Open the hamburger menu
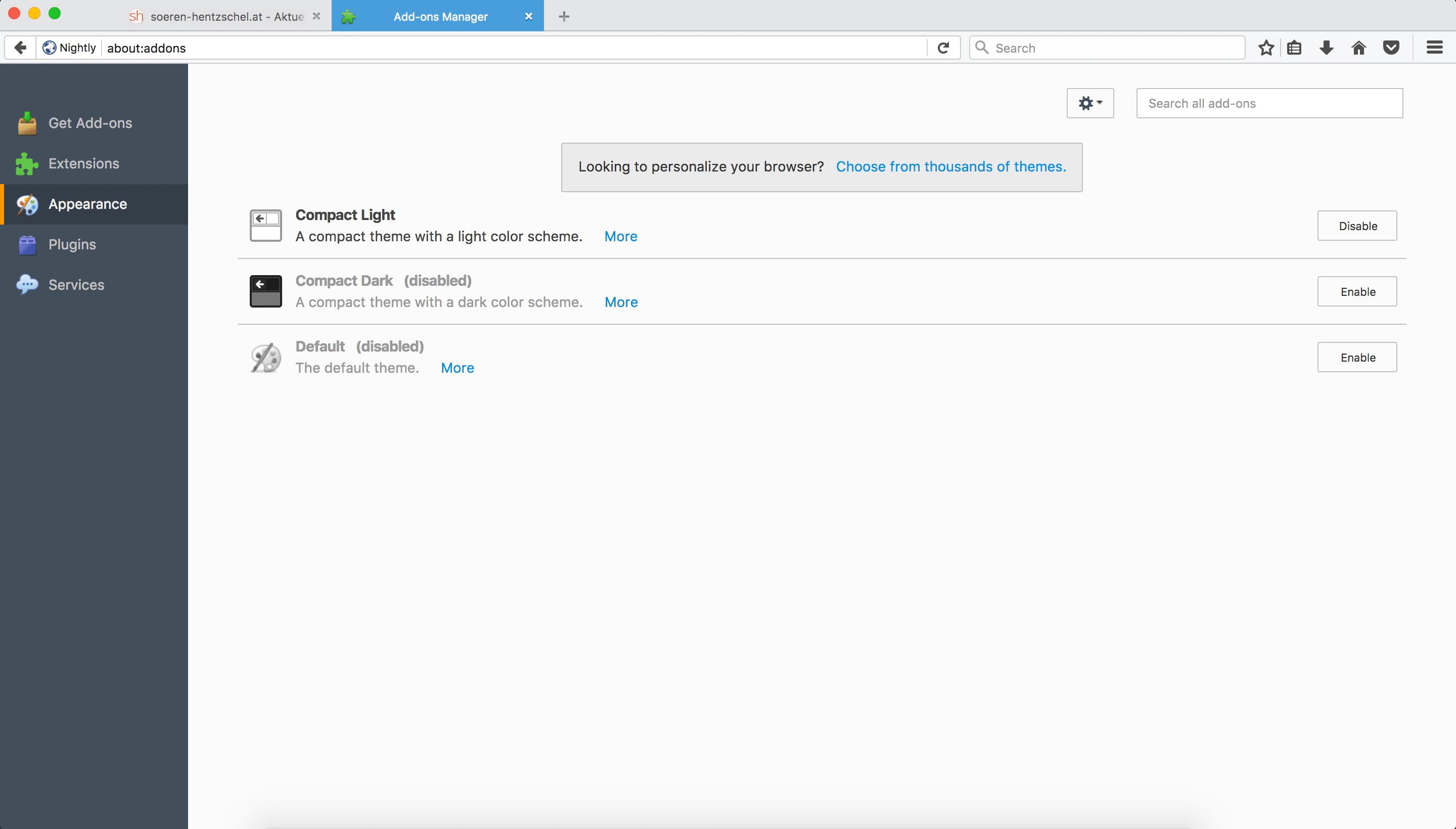This screenshot has width=1456, height=829. point(1434,48)
